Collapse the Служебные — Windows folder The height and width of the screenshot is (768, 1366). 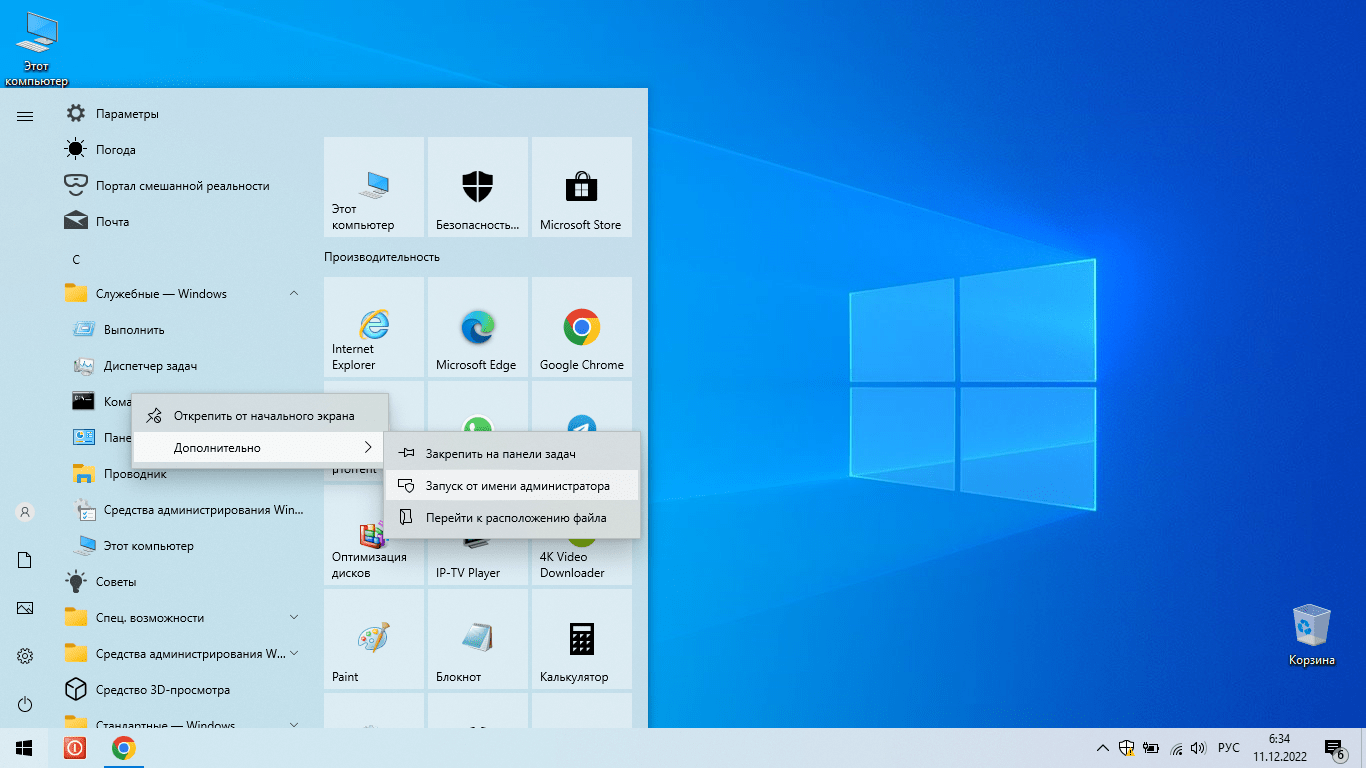[294, 294]
